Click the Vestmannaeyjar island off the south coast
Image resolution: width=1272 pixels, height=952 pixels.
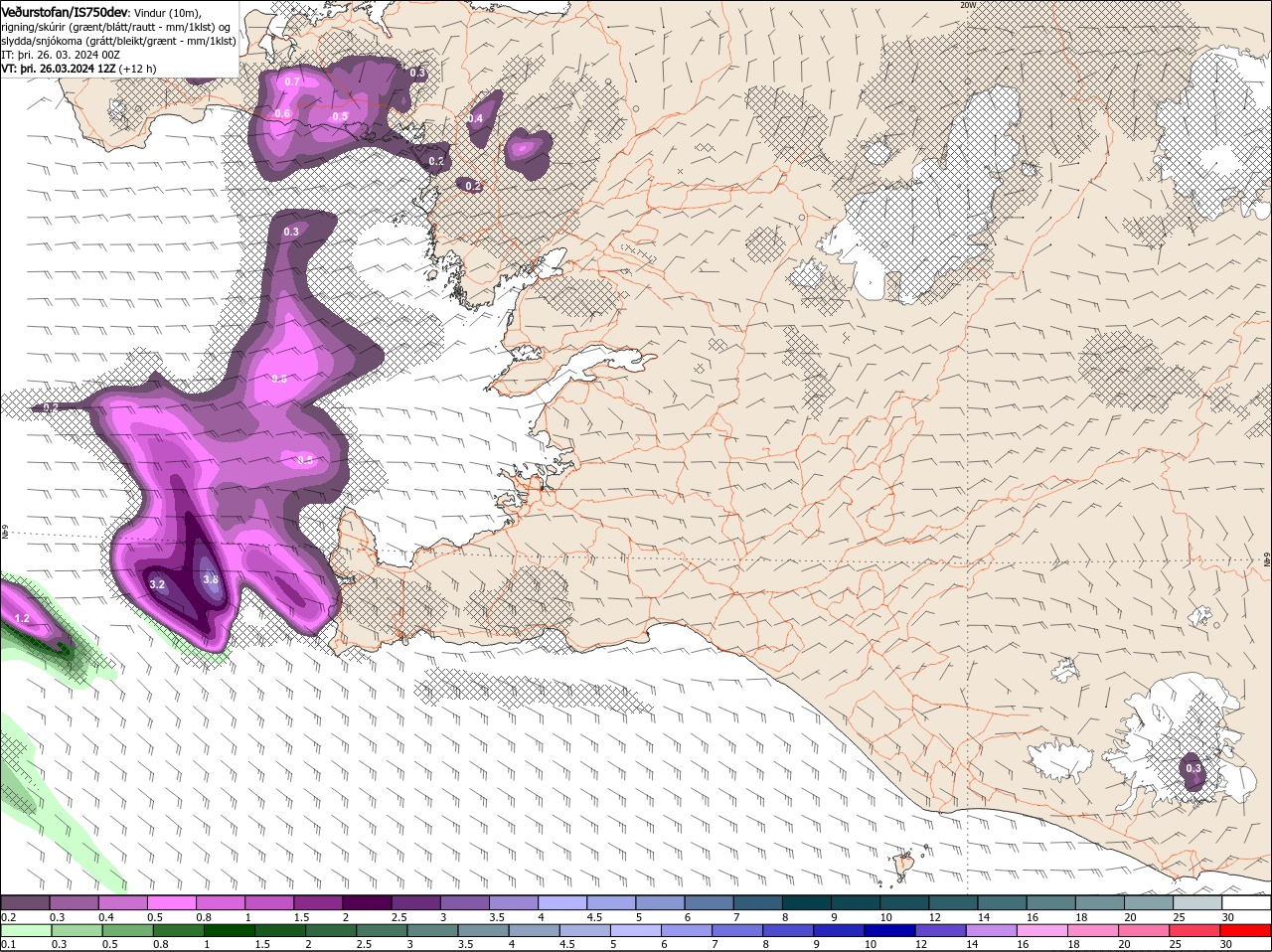(904, 866)
